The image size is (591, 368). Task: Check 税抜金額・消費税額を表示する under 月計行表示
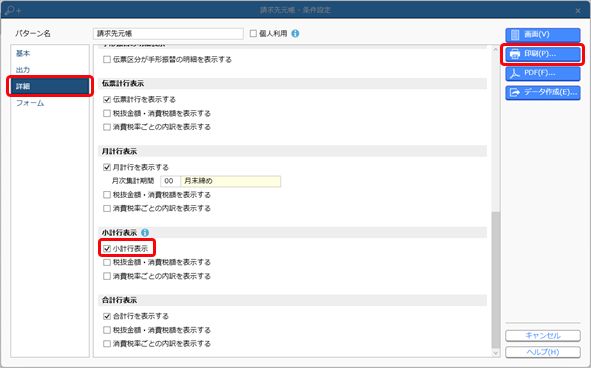(107, 195)
